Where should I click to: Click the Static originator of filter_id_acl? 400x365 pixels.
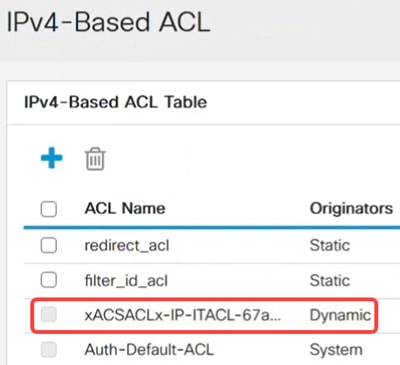click(x=330, y=280)
